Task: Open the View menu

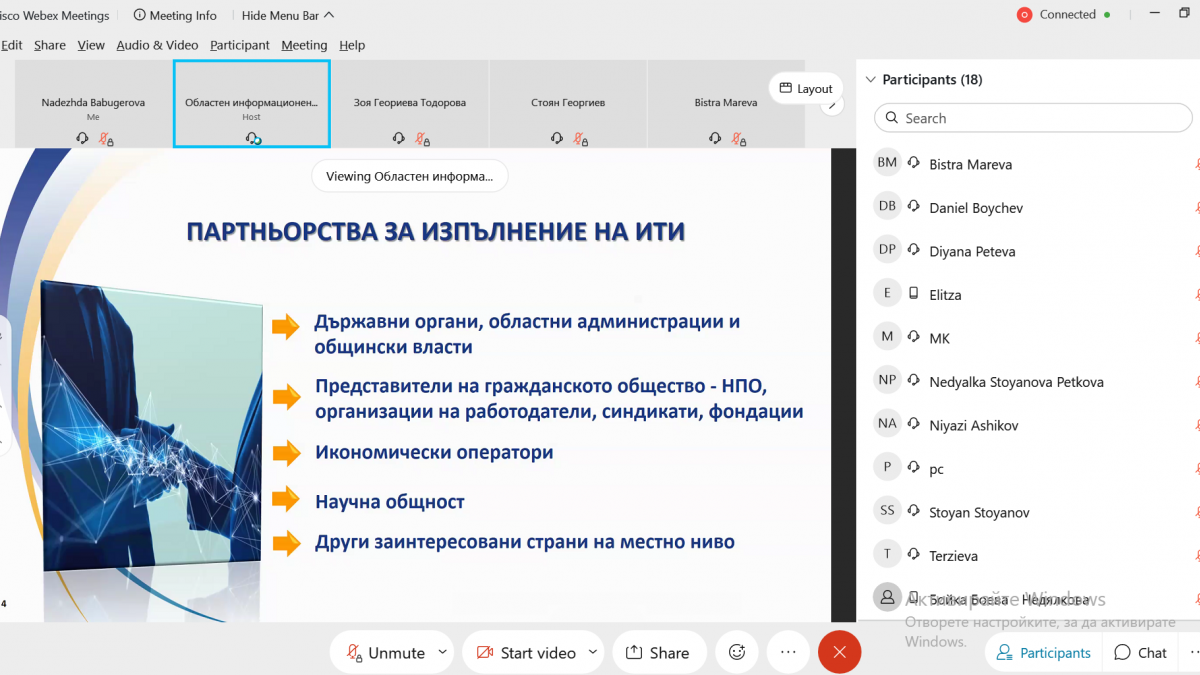Action: click(91, 45)
